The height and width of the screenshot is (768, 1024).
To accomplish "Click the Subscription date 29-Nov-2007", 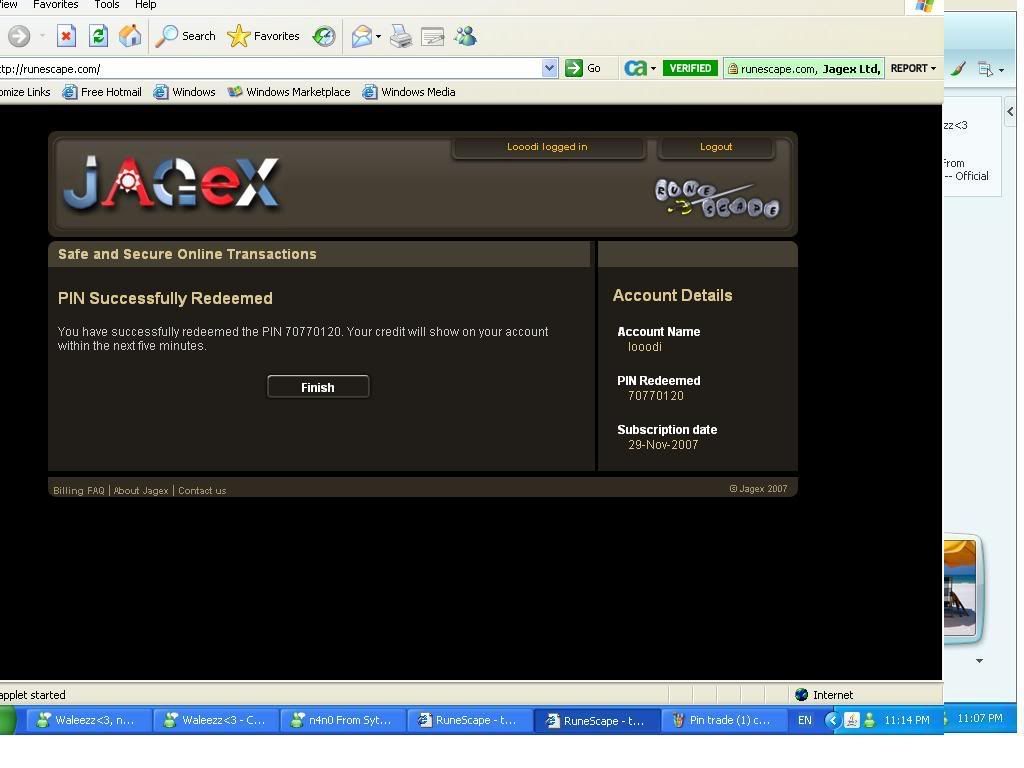I will 663,445.
